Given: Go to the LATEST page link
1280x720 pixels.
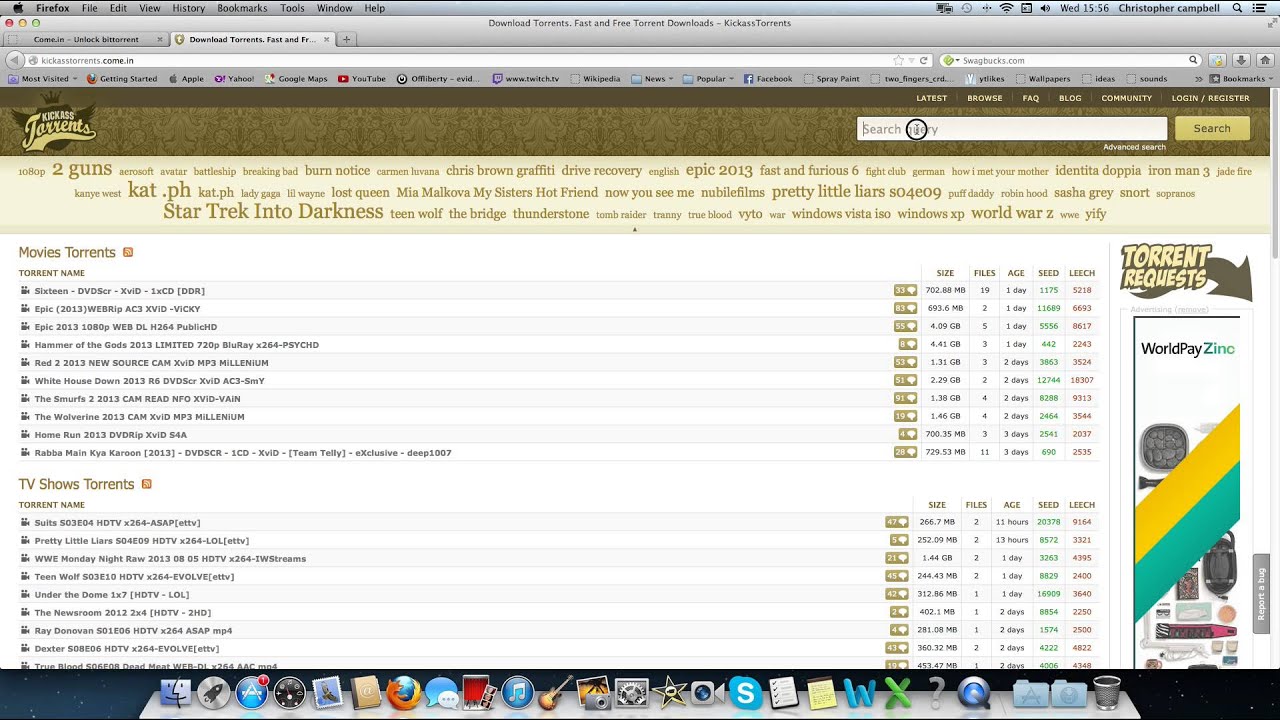Looking at the screenshot, I should [x=931, y=98].
